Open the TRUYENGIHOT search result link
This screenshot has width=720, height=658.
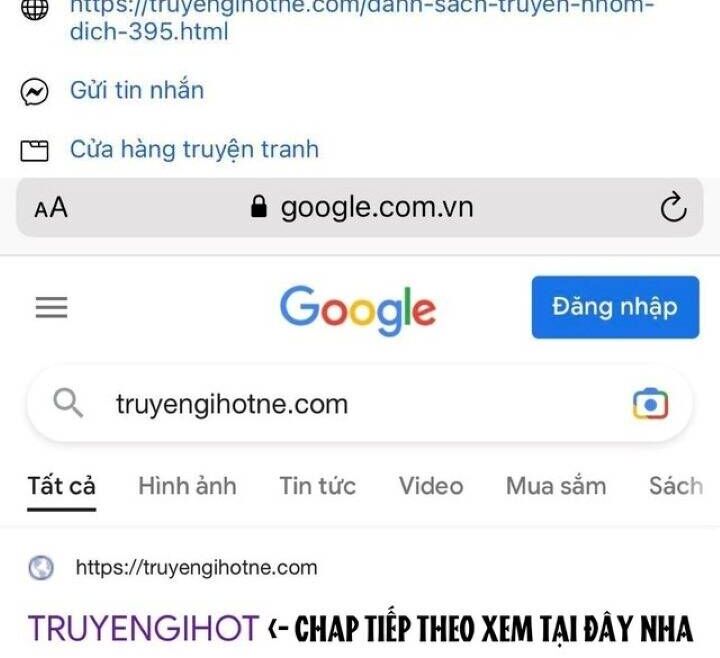point(144,628)
